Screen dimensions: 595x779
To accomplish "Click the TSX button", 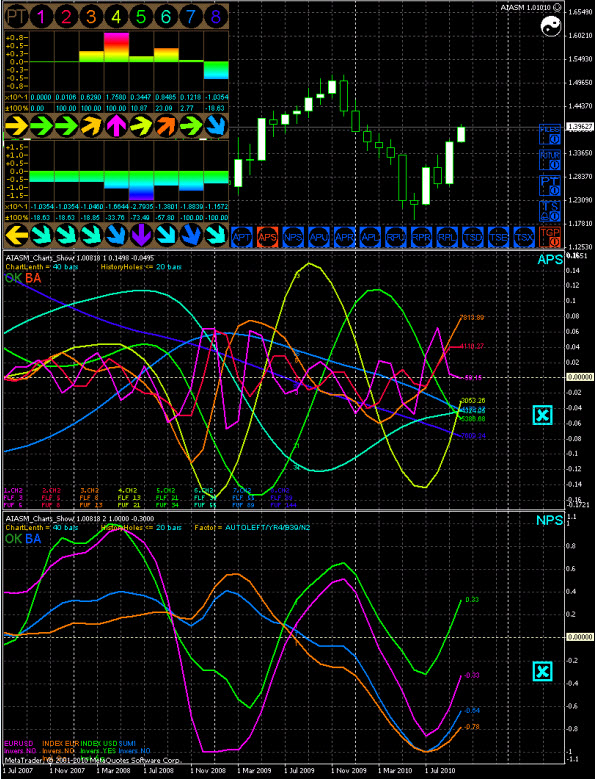I will (525, 237).
